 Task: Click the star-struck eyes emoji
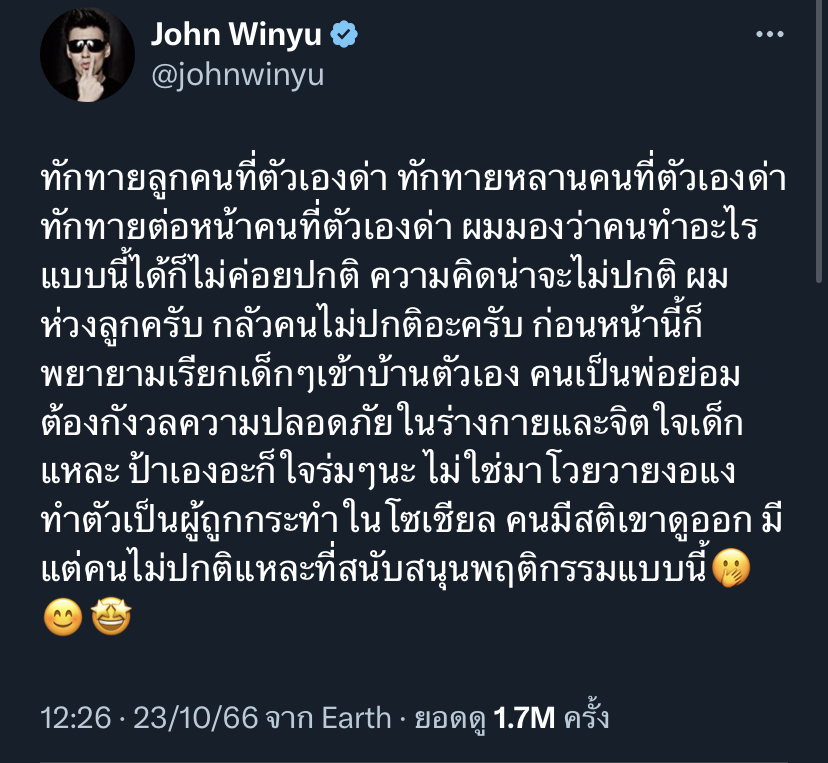[111, 616]
